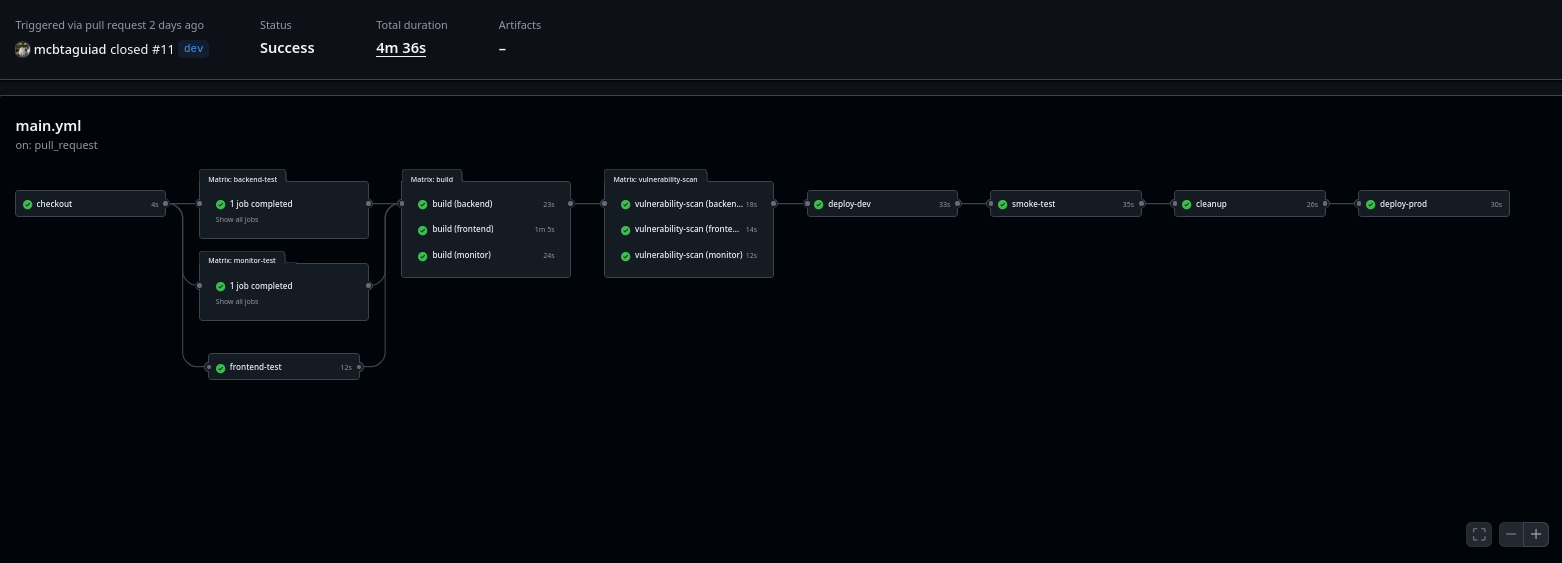The height and width of the screenshot is (563, 1562).
Task: Open vulnerability-scan (monitor) job
Action: (689, 256)
